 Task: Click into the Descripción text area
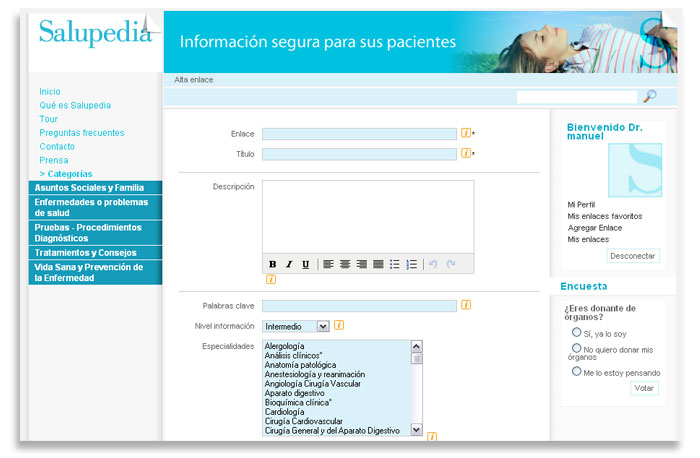368,217
